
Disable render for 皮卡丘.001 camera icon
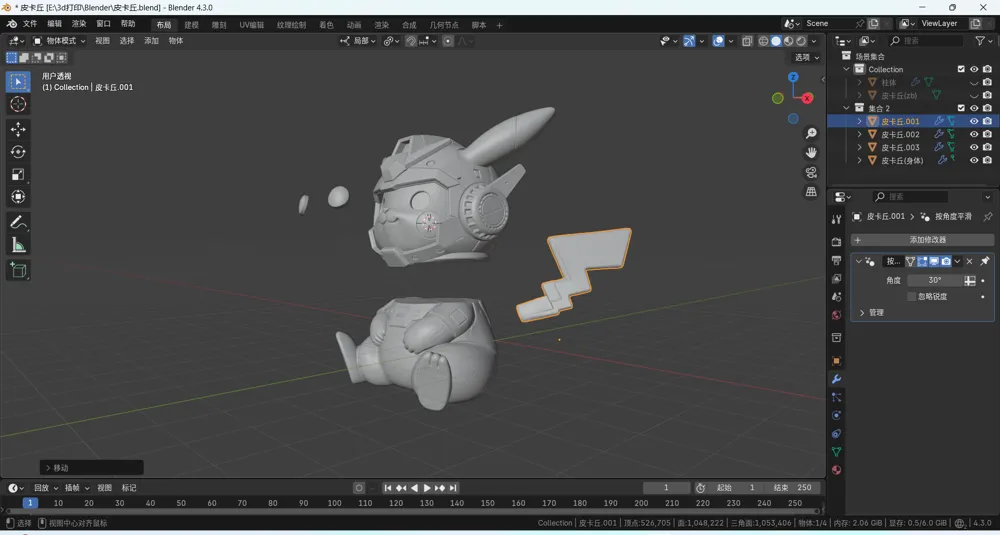pyautogui.click(x=987, y=121)
